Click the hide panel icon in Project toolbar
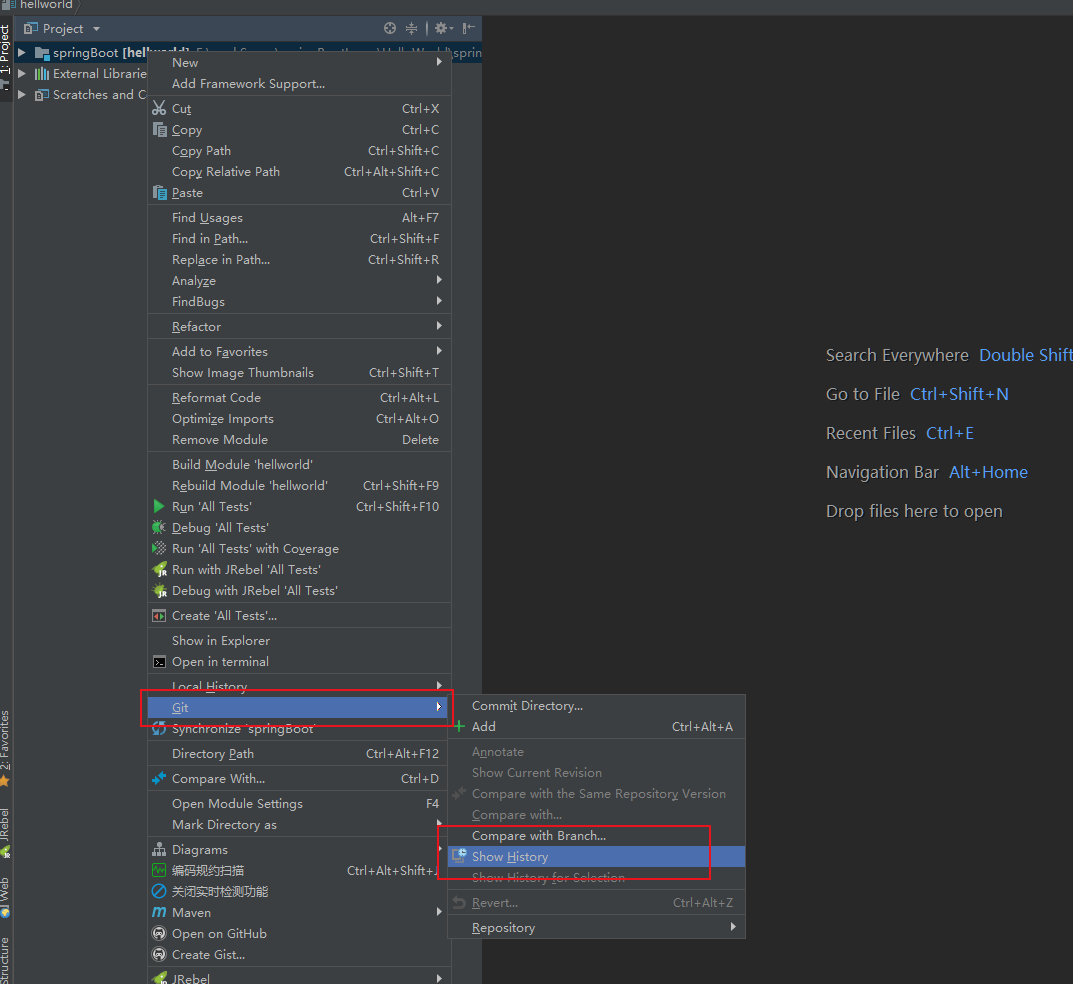1073x984 pixels. click(x=468, y=28)
